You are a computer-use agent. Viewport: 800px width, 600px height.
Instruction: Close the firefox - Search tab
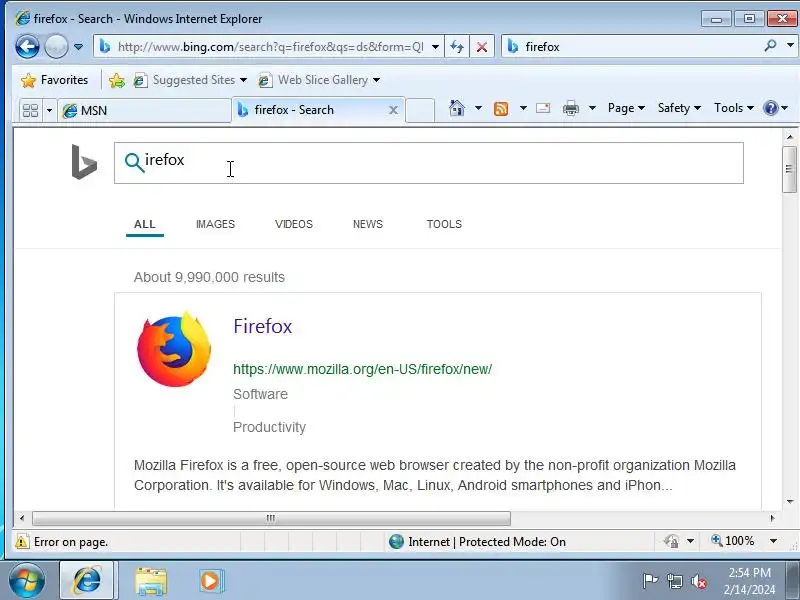tap(393, 110)
